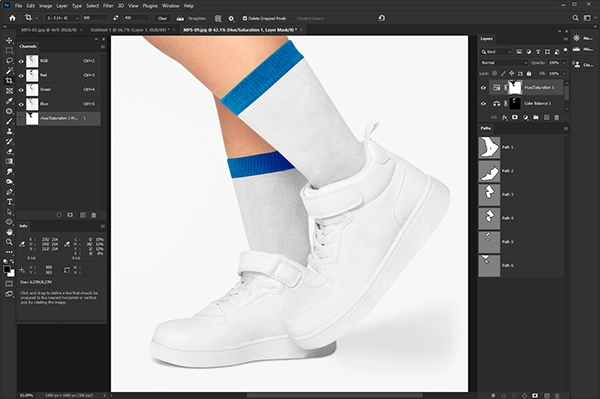Toggle visibility of the Blue channel
600x399 pixels.
click(x=21, y=104)
